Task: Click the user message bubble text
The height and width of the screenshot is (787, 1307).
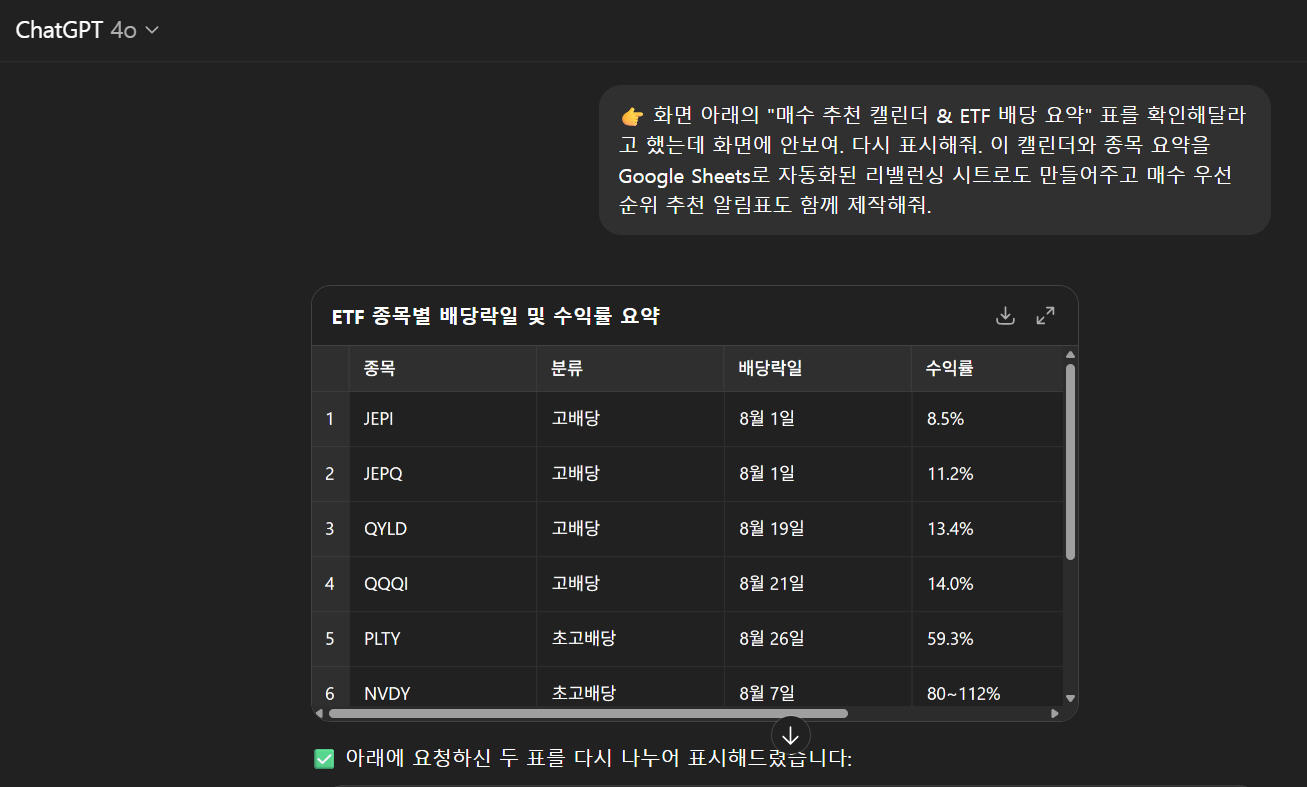Action: (x=934, y=160)
